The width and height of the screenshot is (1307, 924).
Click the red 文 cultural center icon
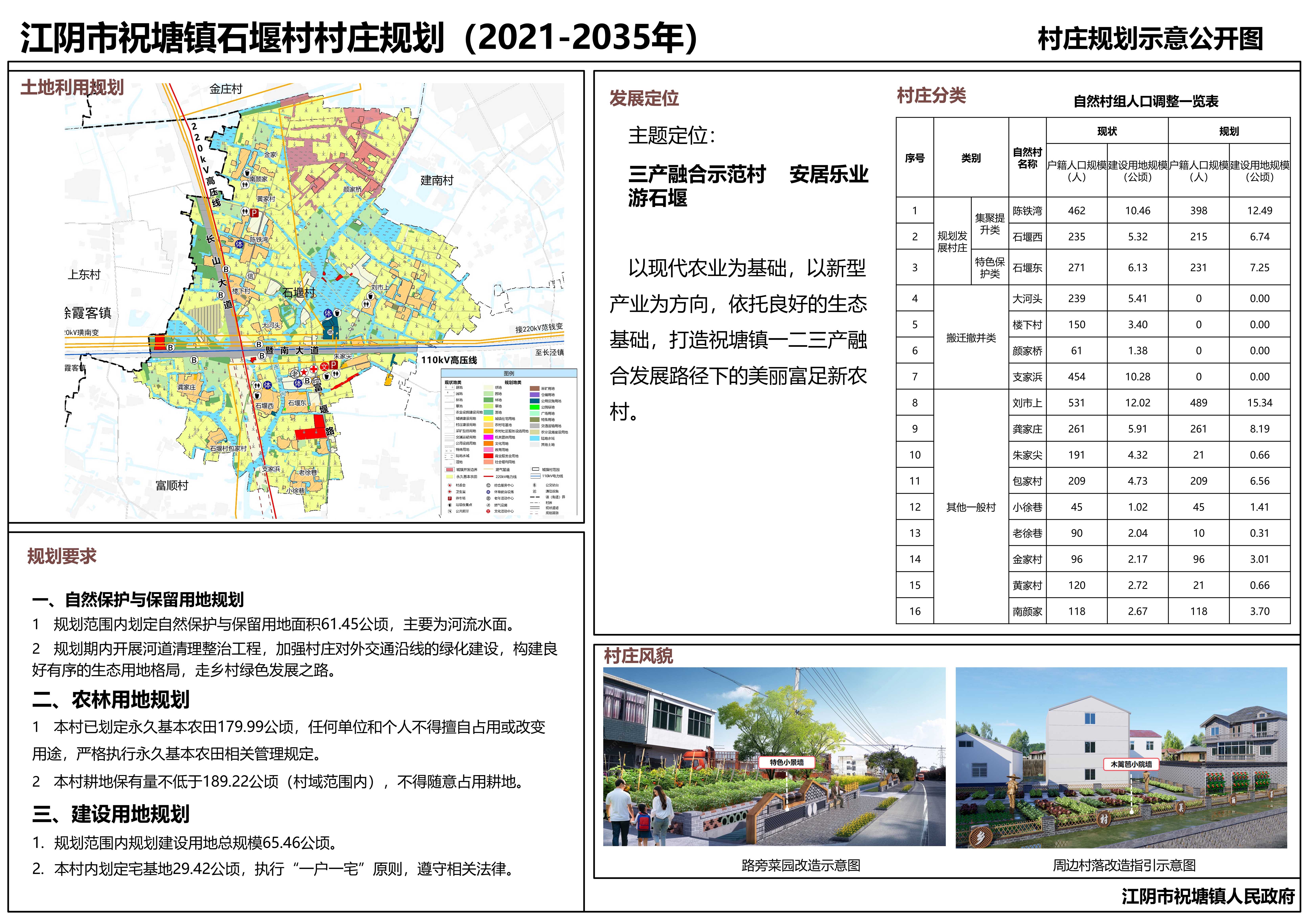[324, 367]
